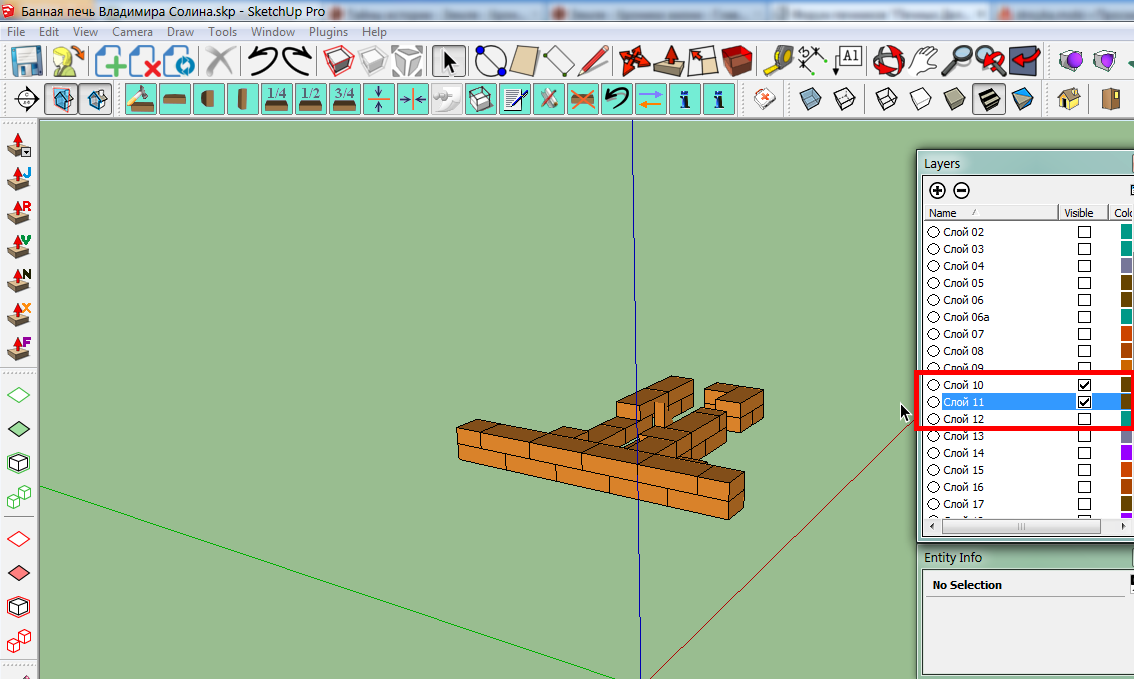
Task: Hide layer Слой 10 via checkbox
Action: (x=1084, y=385)
